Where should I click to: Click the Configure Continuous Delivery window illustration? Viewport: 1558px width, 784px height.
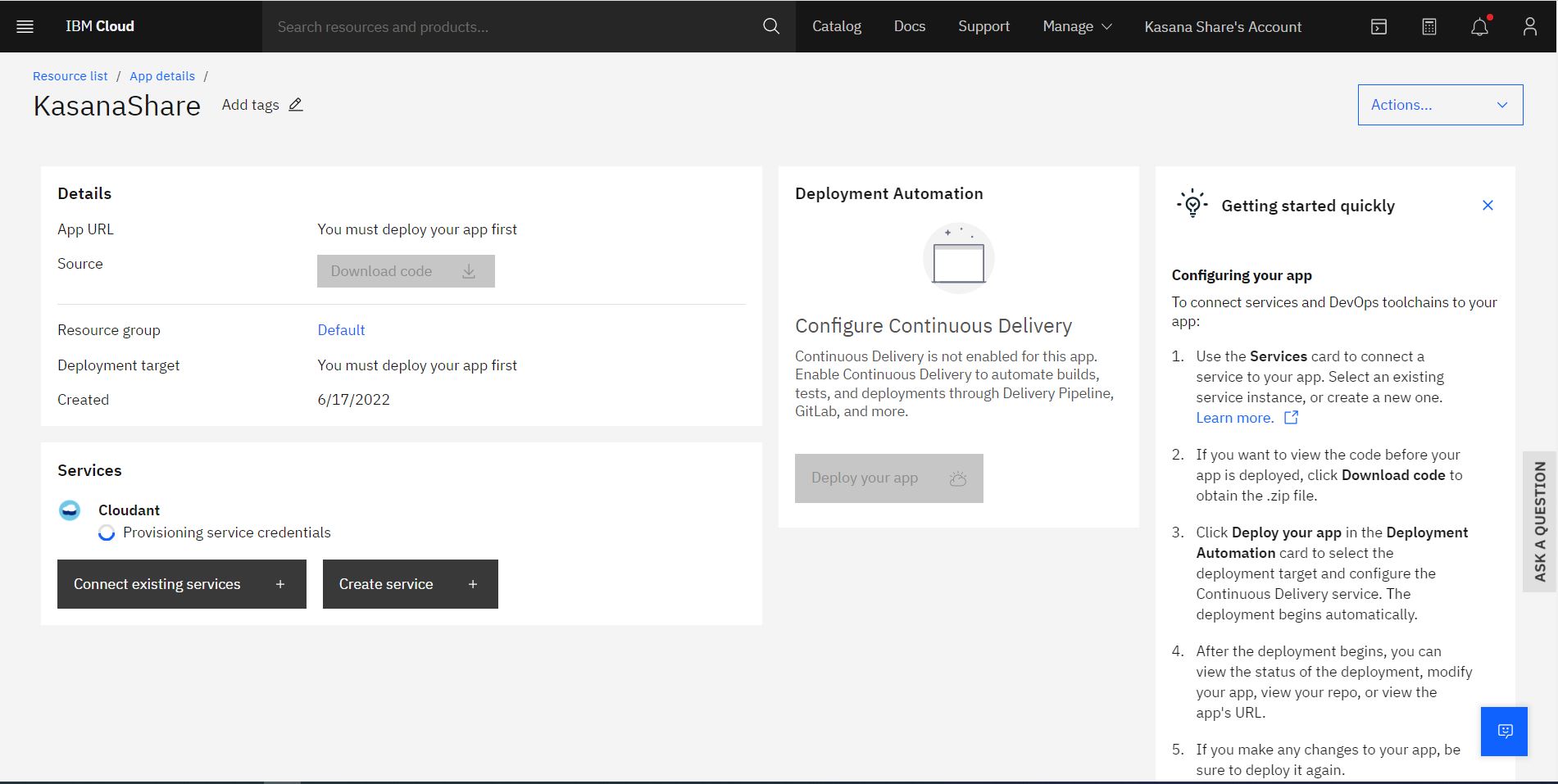point(958,259)
